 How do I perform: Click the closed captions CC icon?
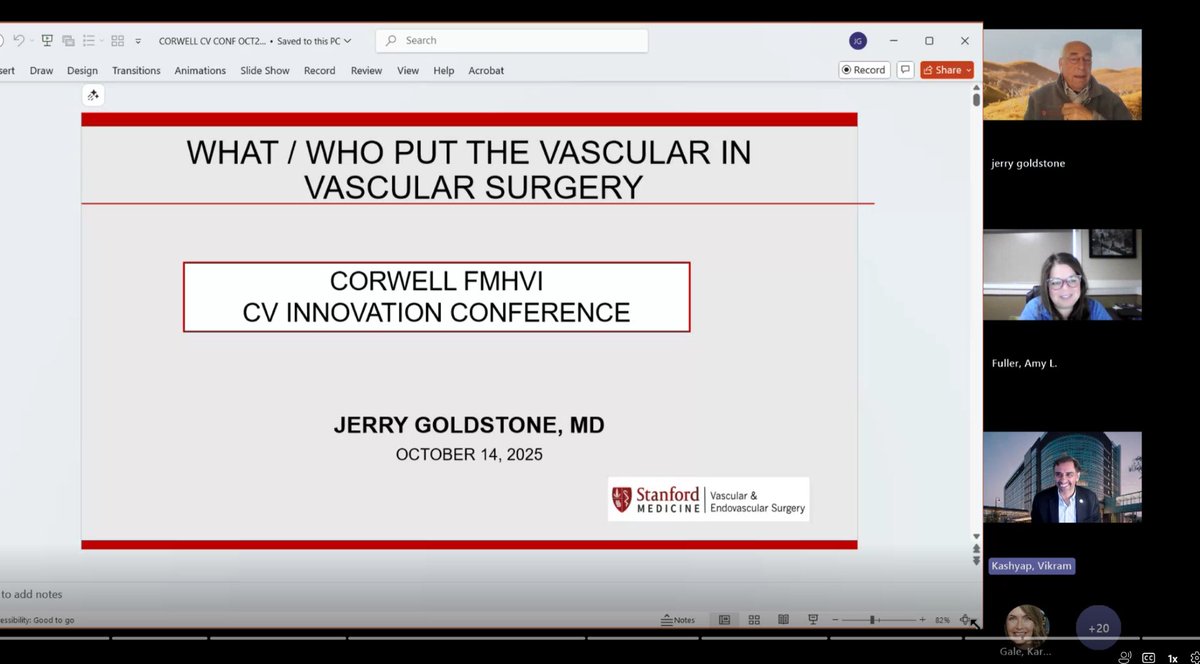coord(1147,658)
